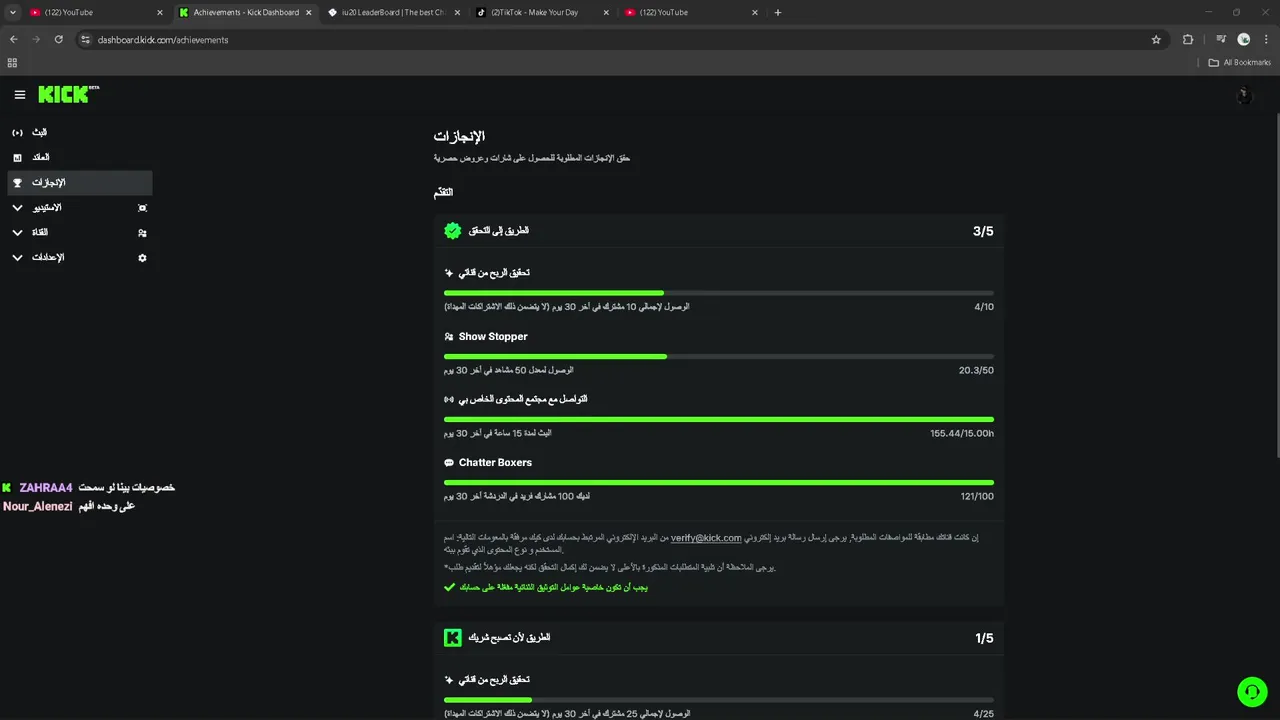
Task: Click the 155.44/15.00h streaming progress bar
Action: coord(719,419)
